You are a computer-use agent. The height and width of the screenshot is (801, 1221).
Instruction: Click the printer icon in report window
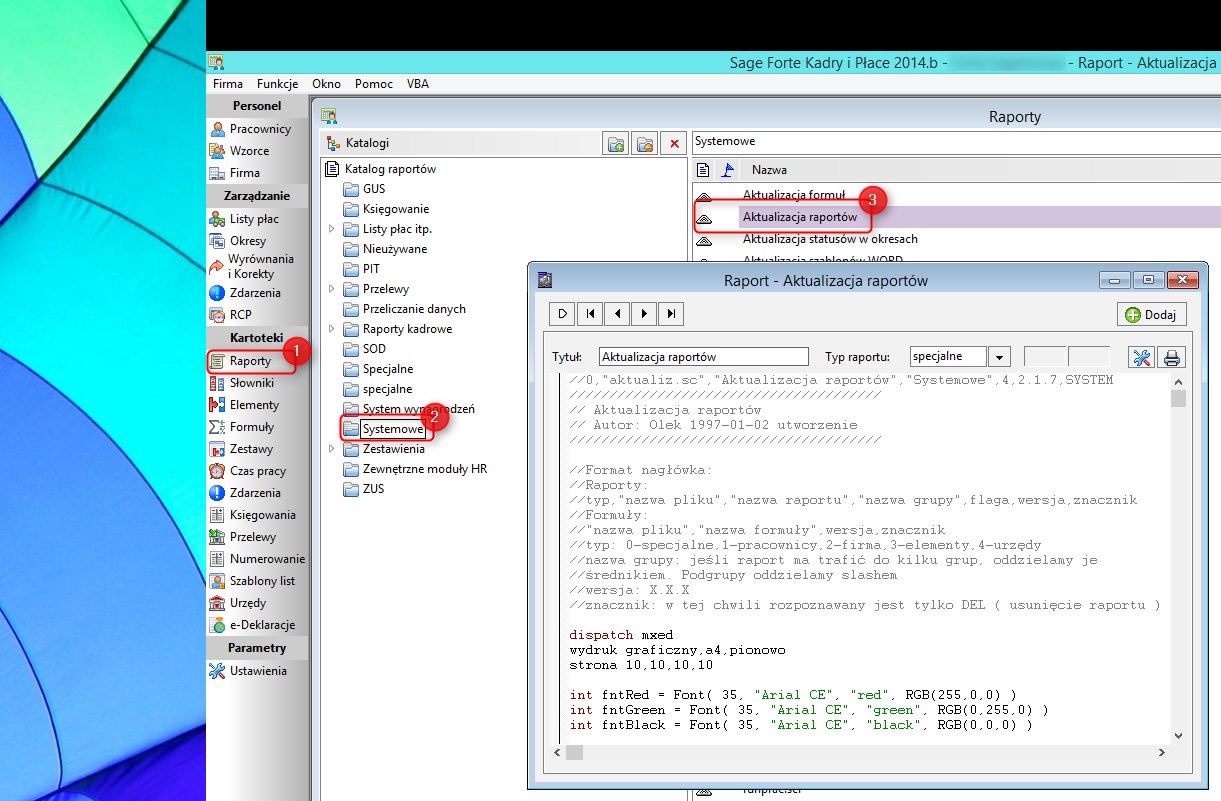(1172, 357)
